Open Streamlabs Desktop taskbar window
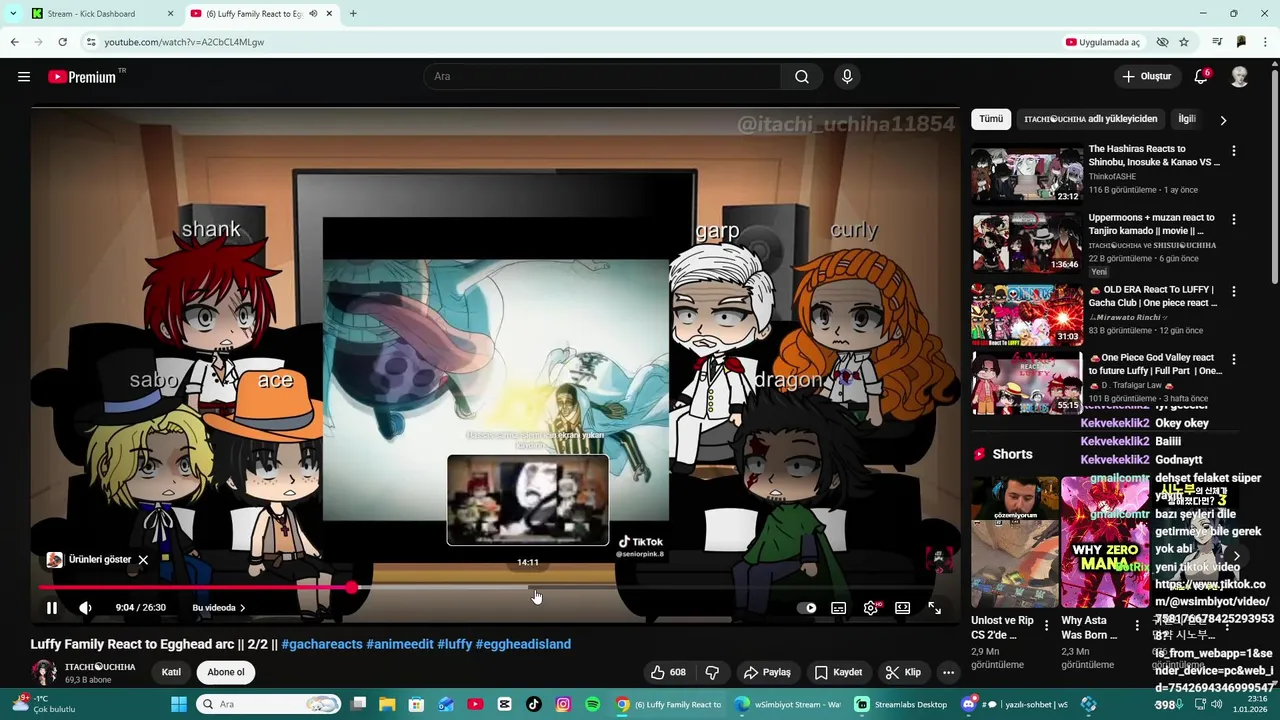 point(901,705)
